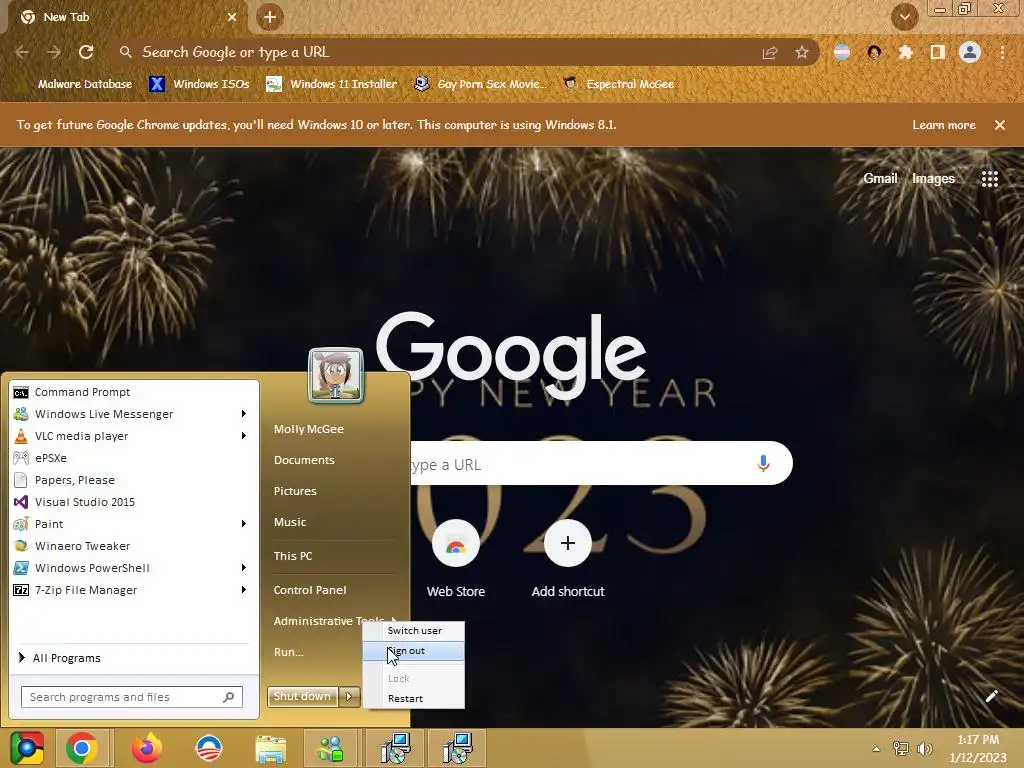Expand the Windows PowerShell submenu arrow
Image resolution: width=1024 pixels, height=768 pixels.
[244, 568]
